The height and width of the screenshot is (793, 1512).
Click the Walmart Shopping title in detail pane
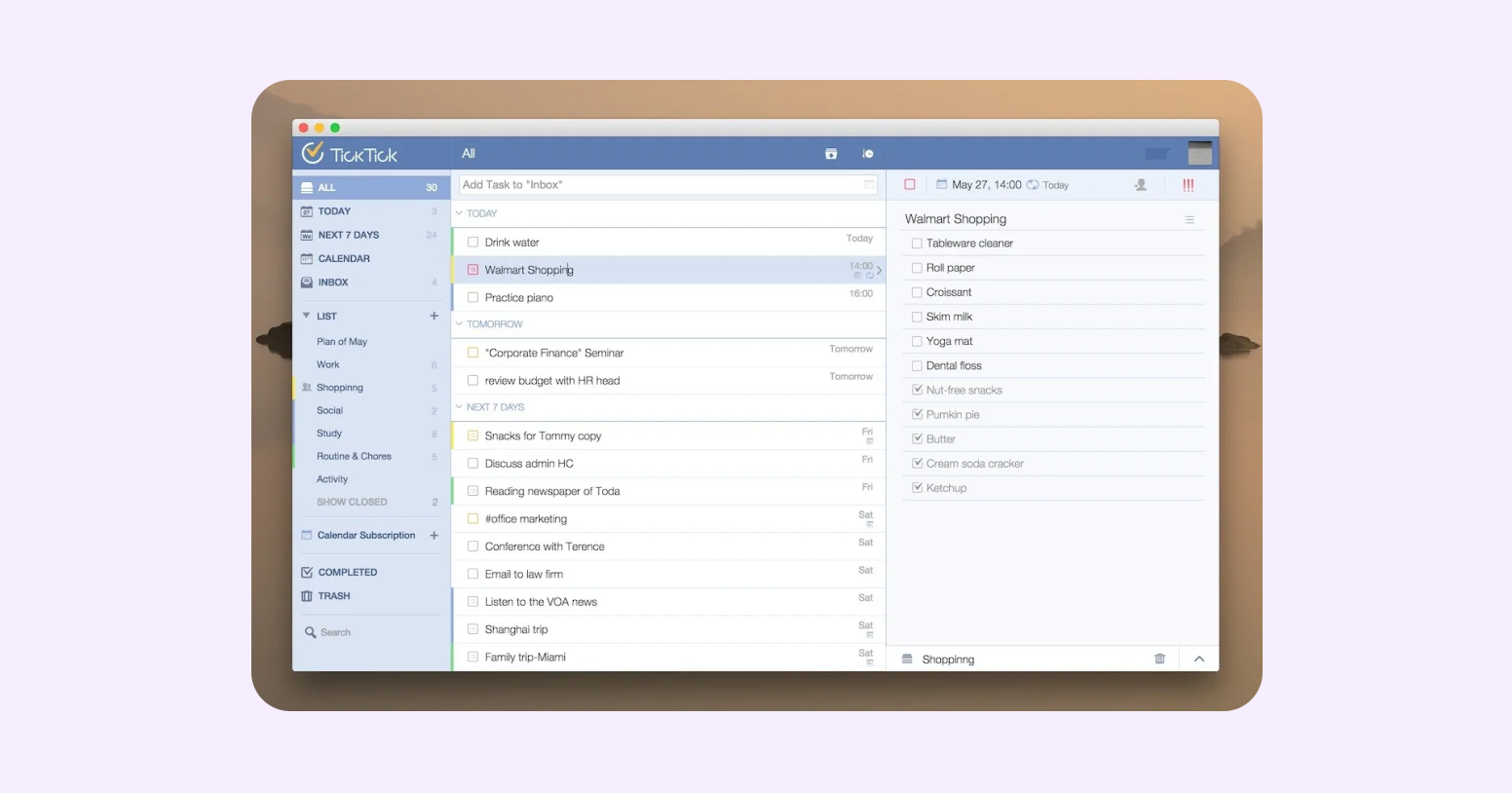956,219
